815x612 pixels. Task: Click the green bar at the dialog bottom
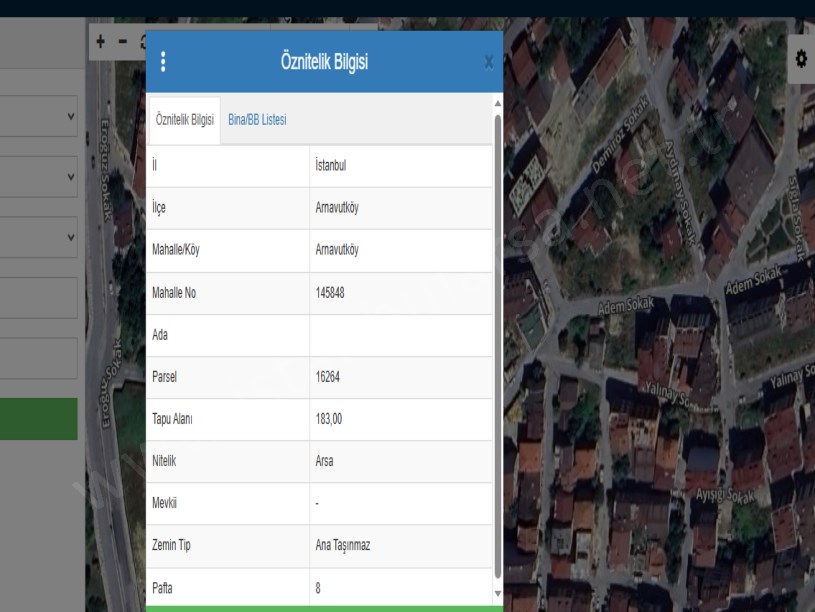(324, 608)
